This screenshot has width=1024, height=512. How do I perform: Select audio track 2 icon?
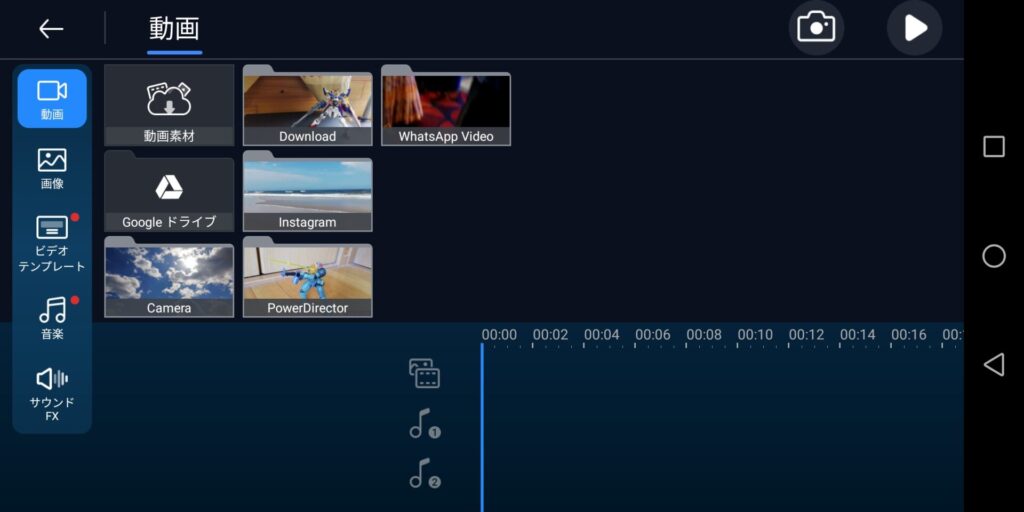pos(424,473)
